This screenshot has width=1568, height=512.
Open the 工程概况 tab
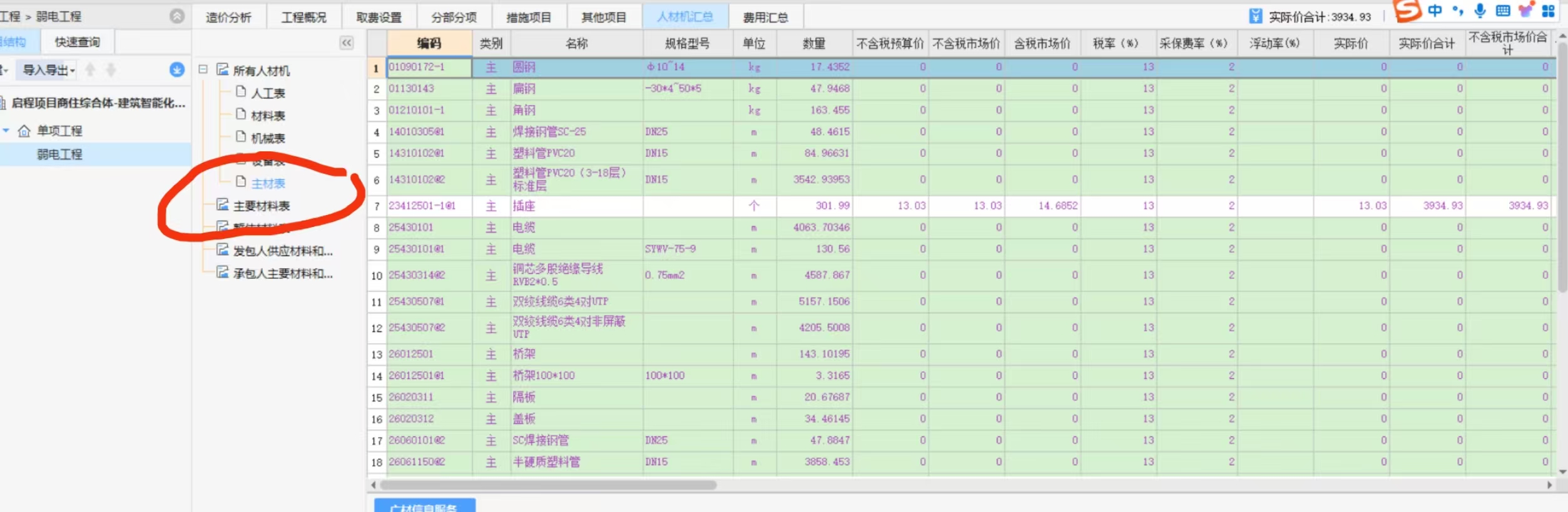point(304,17)
